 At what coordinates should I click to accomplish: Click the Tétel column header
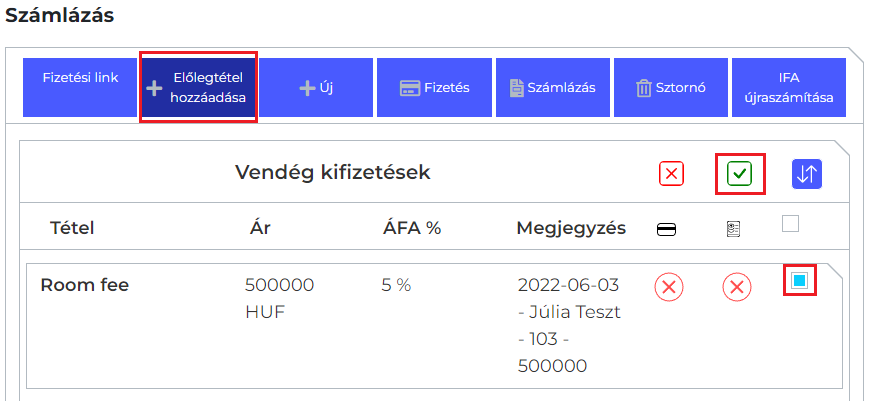[x=72, y=228]
